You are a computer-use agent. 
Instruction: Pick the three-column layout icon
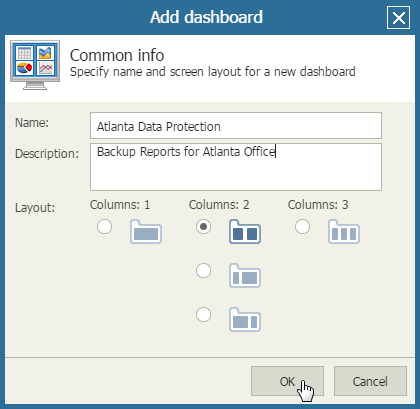(x=344, y=232)
